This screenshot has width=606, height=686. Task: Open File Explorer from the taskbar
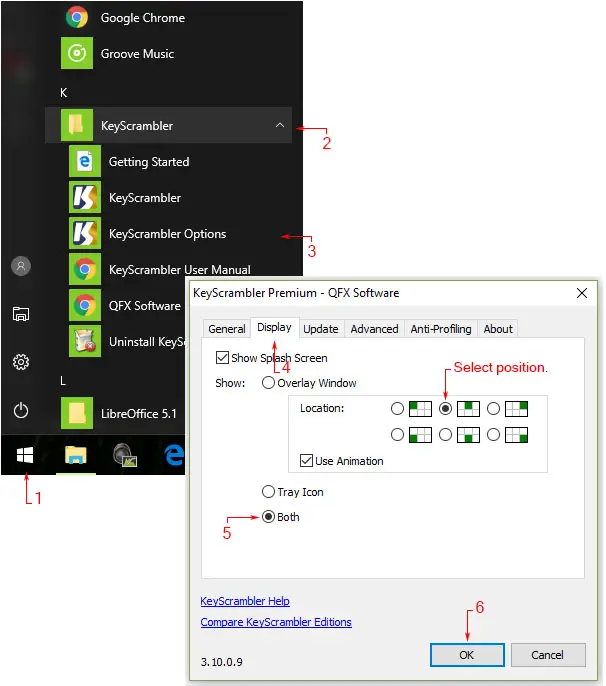[x=76, y=455]
